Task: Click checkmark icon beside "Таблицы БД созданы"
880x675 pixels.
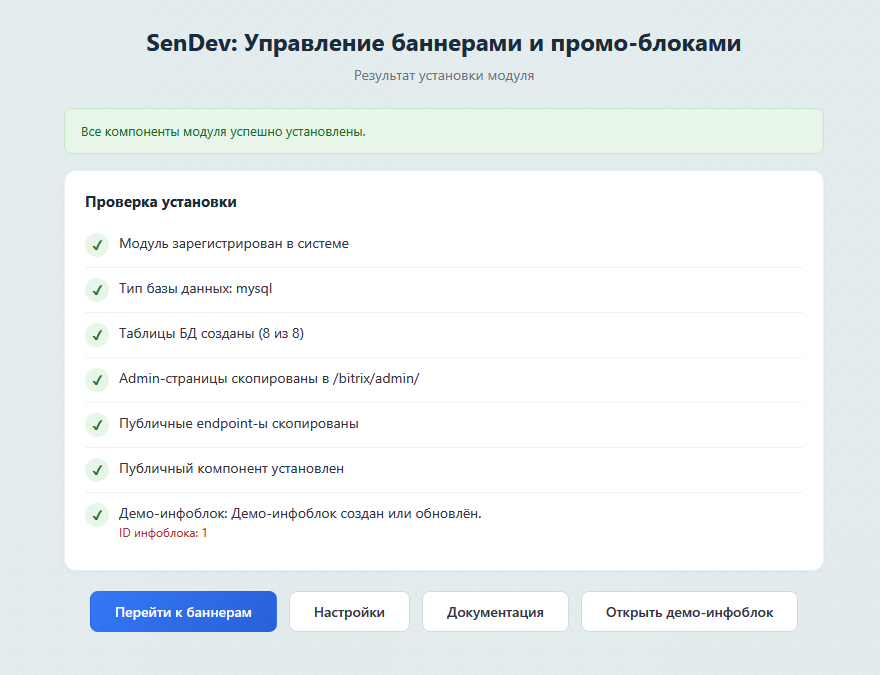Action: [97, 335]
